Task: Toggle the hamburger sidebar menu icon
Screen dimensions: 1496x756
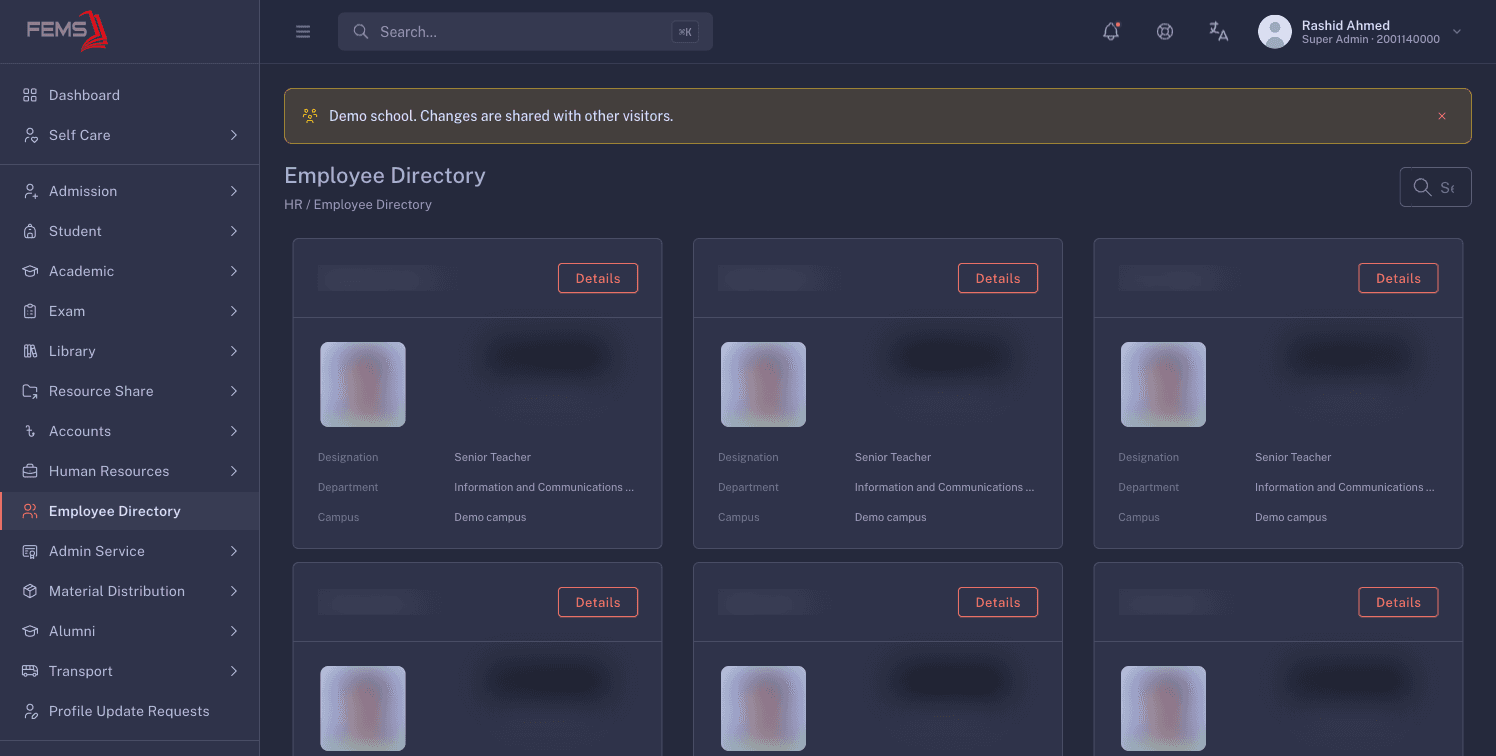Action: pyautogui.click(x=303, y=32)
